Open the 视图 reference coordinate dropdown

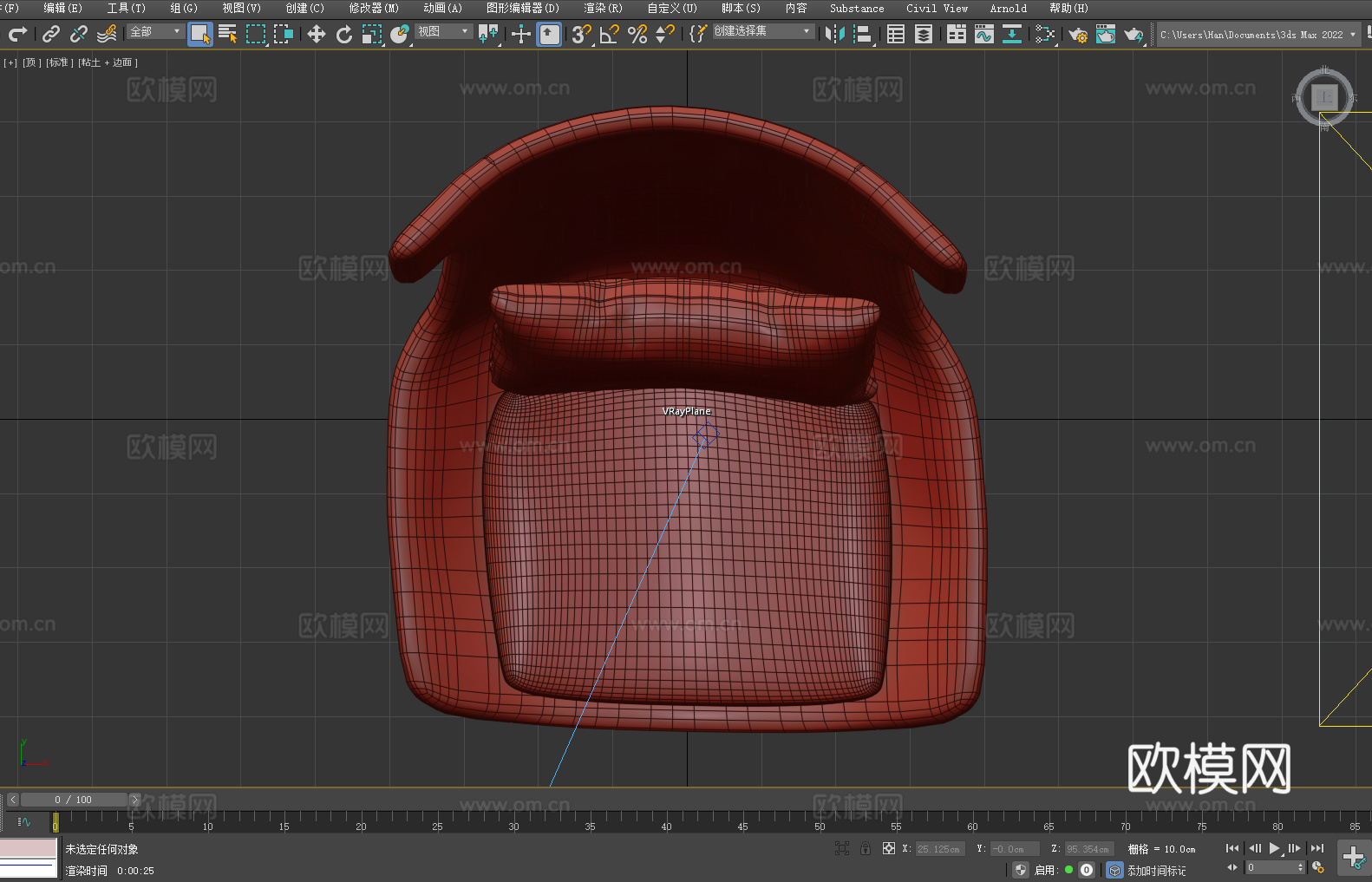[443, 31]
